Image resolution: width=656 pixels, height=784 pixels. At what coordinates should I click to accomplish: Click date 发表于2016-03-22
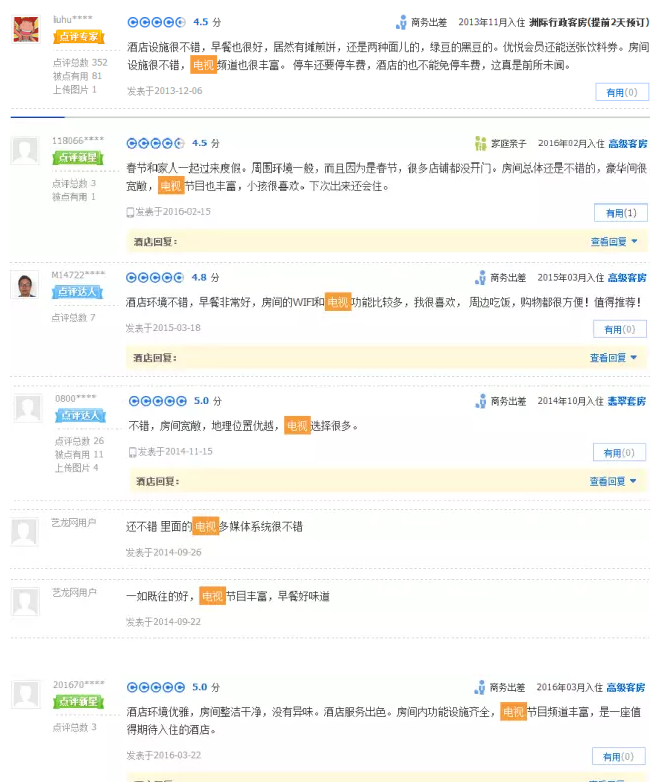click(x=164, y=756)
